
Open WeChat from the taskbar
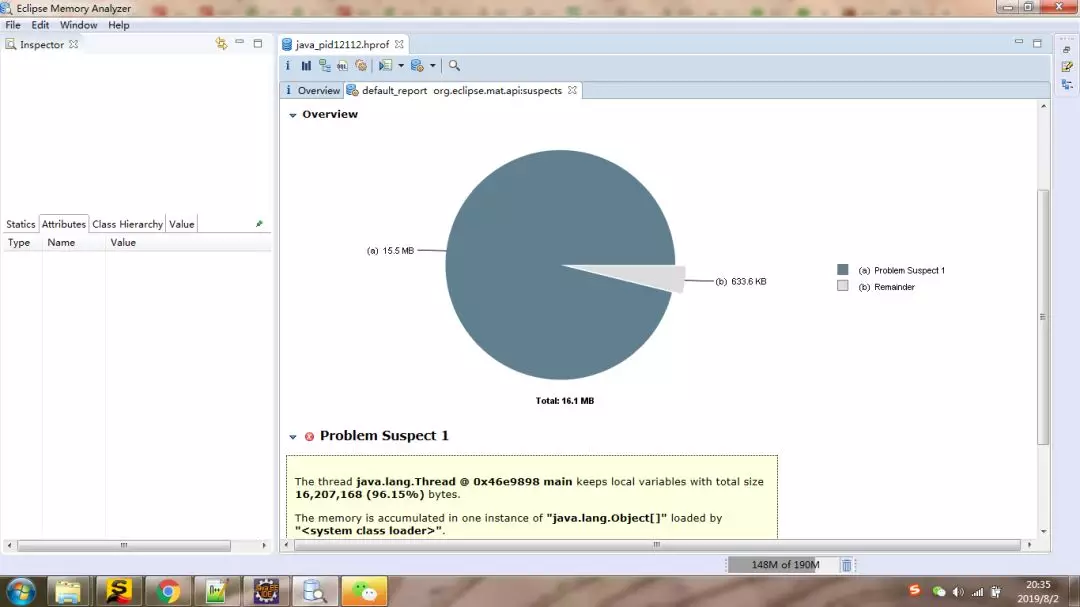(364, 592)
